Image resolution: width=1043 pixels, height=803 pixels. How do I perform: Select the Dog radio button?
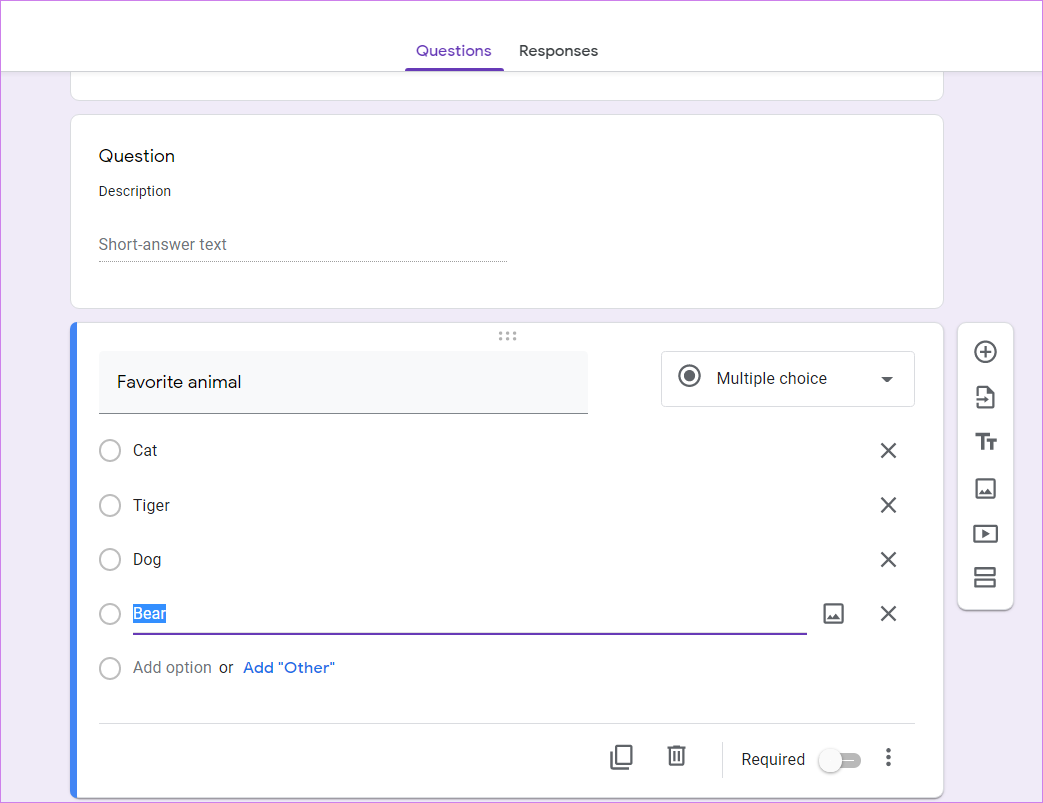pyautogui.click(x=110, y=559)
